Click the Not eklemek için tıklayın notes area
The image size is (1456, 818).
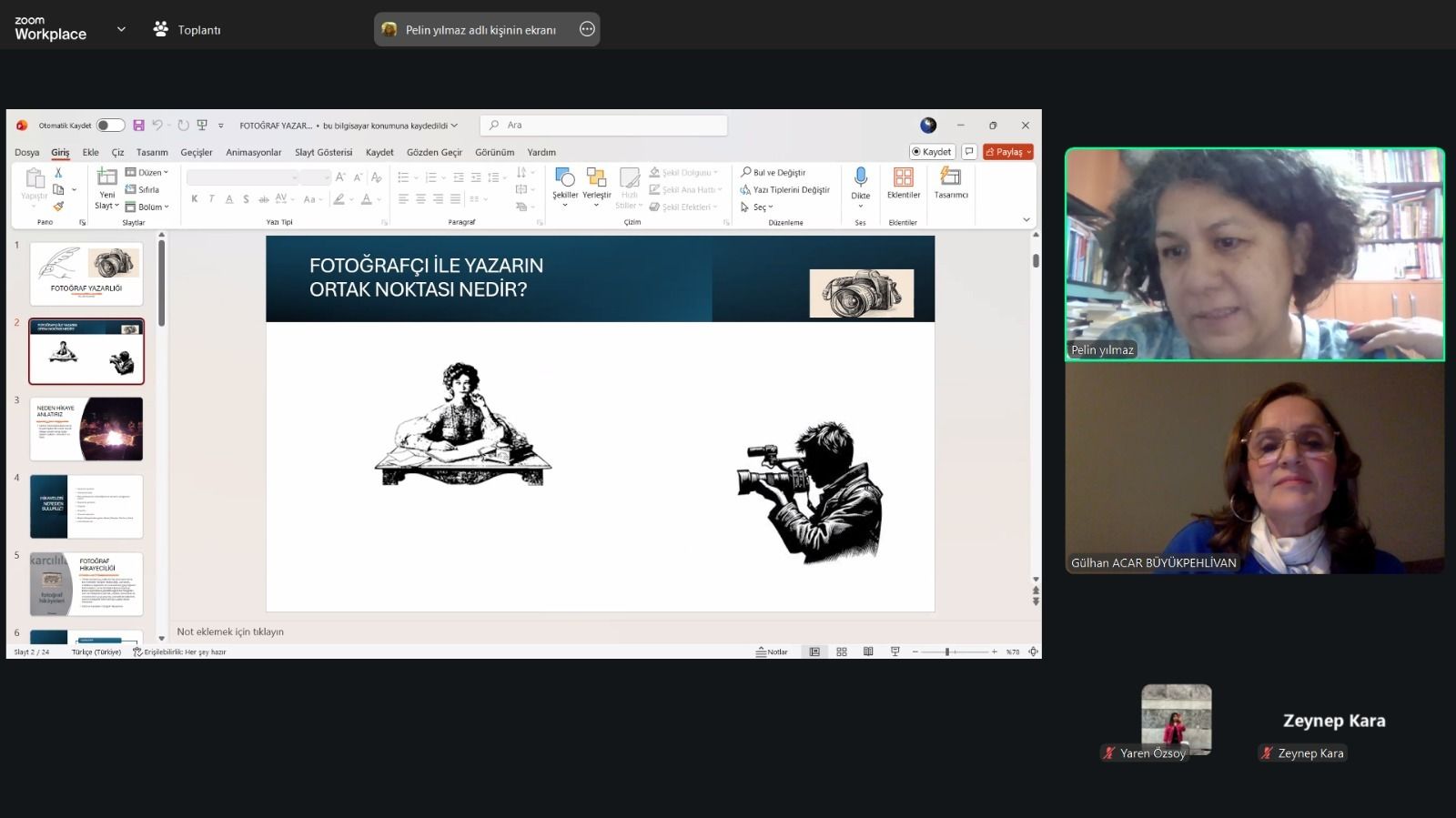coord(230,631)
